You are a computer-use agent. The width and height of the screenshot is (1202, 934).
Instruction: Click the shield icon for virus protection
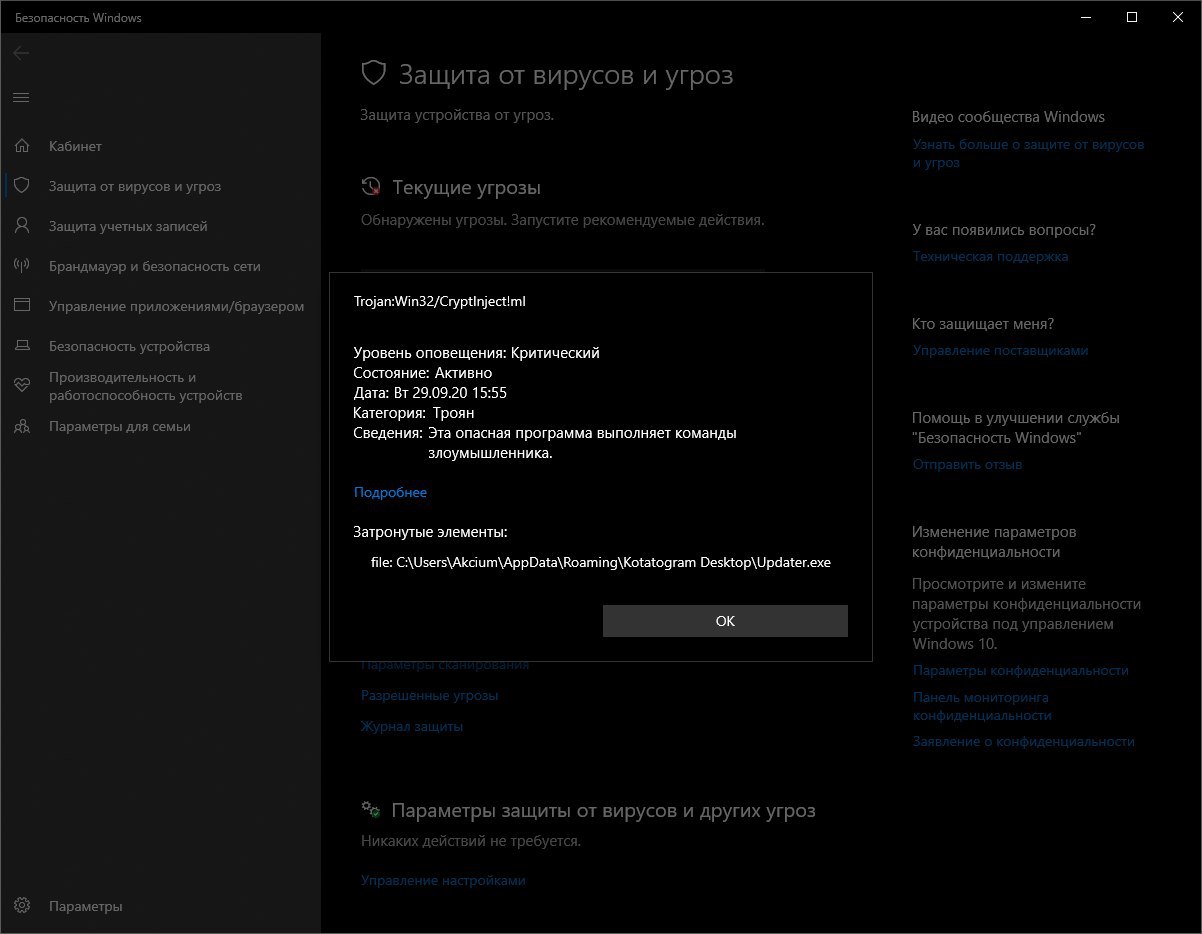point(22,186)
